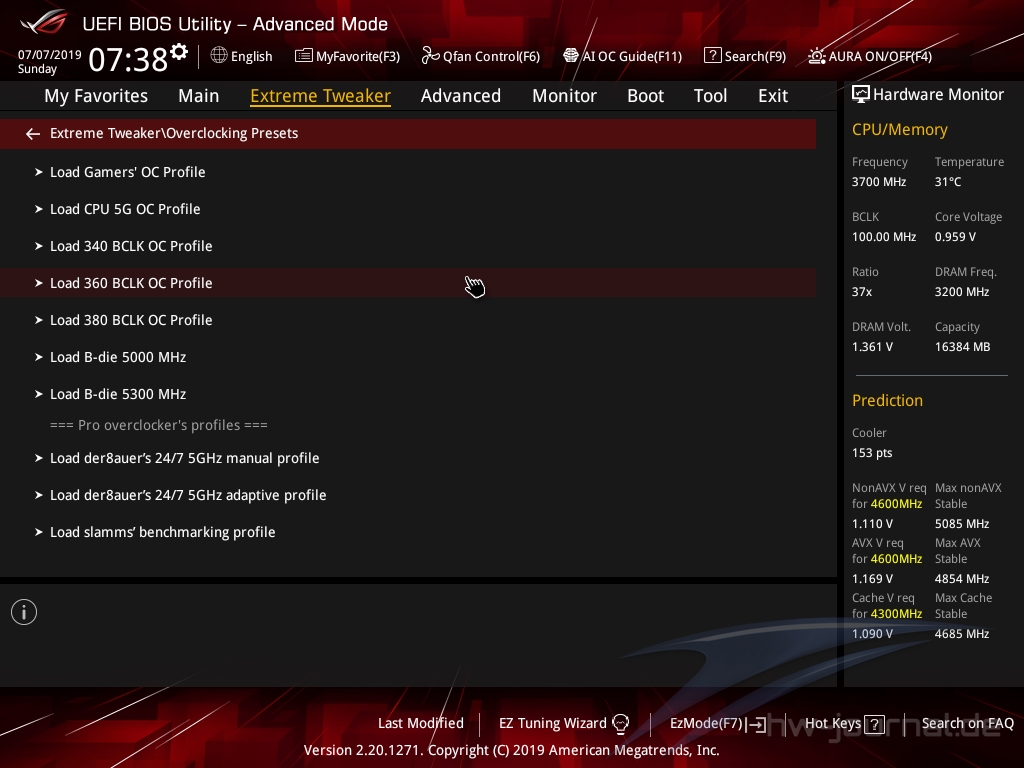Click the MyFavorite list icon

[304, 56]
